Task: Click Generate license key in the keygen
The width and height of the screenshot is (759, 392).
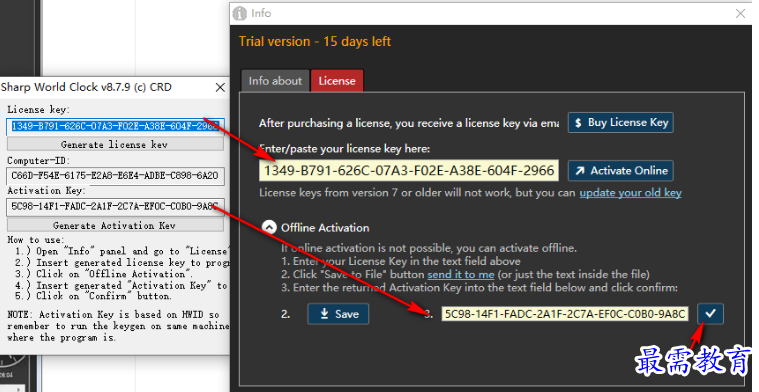Action: pyautogui.click(x=115, y=144)
